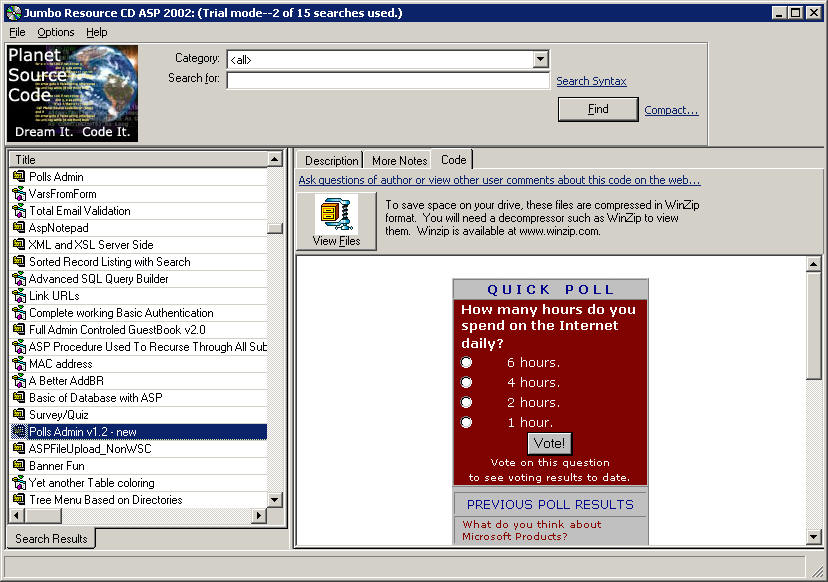Click 'PREVIOUS POLL RESULTS' heading in preview
This screenshot has height=582, width=828.
coord(550,504)
